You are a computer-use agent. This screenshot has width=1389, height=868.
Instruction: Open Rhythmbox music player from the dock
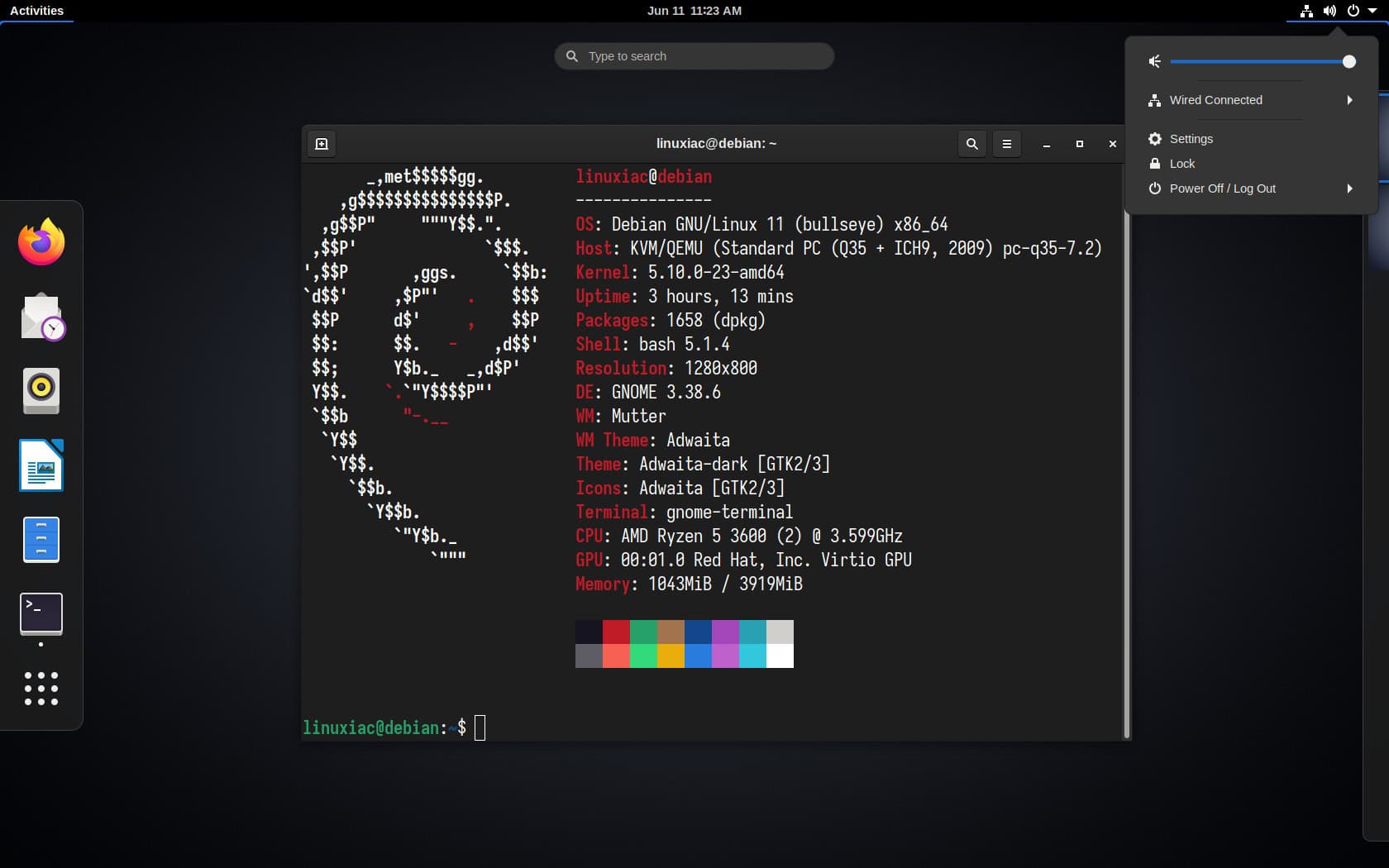41,391
